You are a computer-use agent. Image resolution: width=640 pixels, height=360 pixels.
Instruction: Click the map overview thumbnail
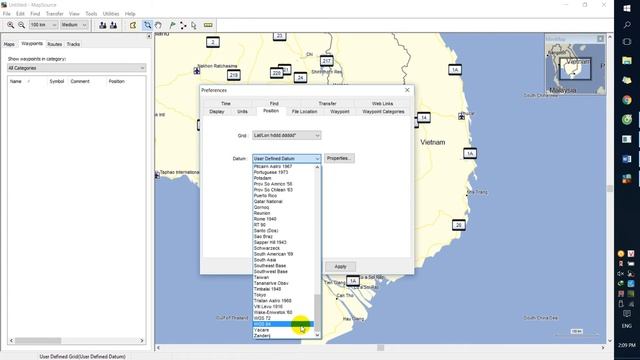(575, 69)
